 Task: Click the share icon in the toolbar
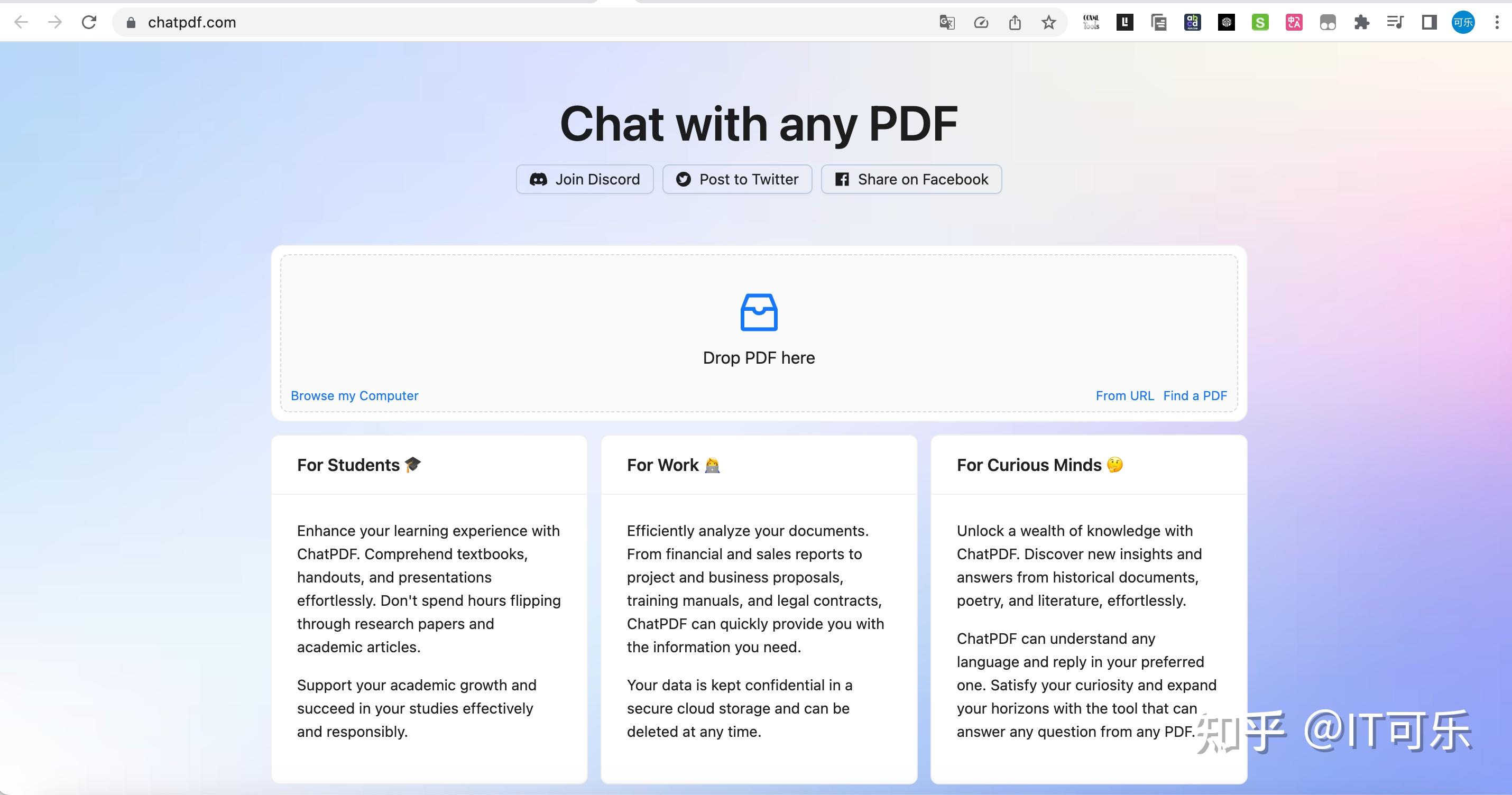(x=1016, y=22)
